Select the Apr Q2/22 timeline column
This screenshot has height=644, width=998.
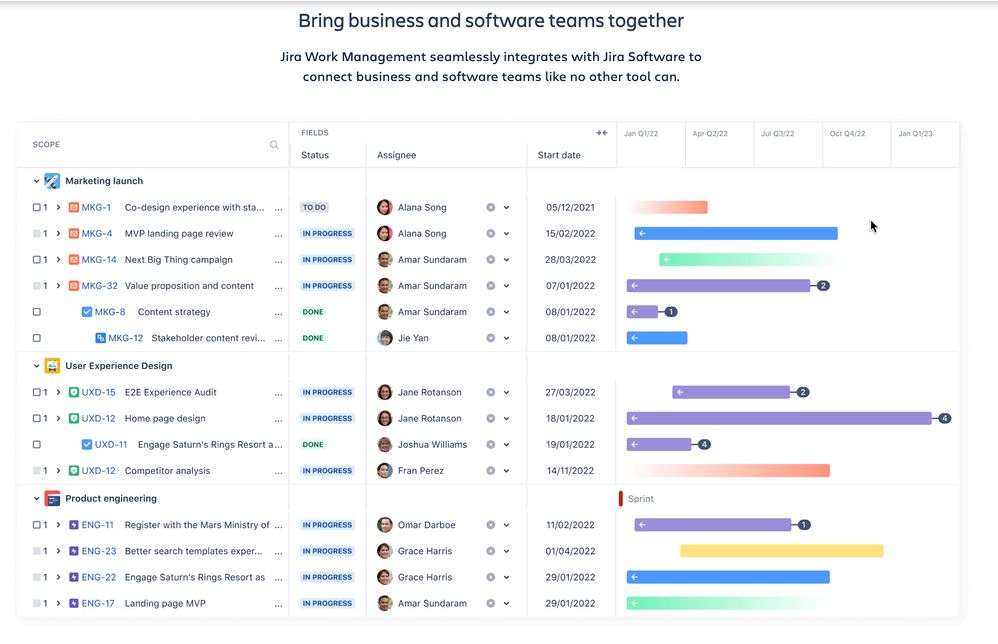click(x=710, y=133)
